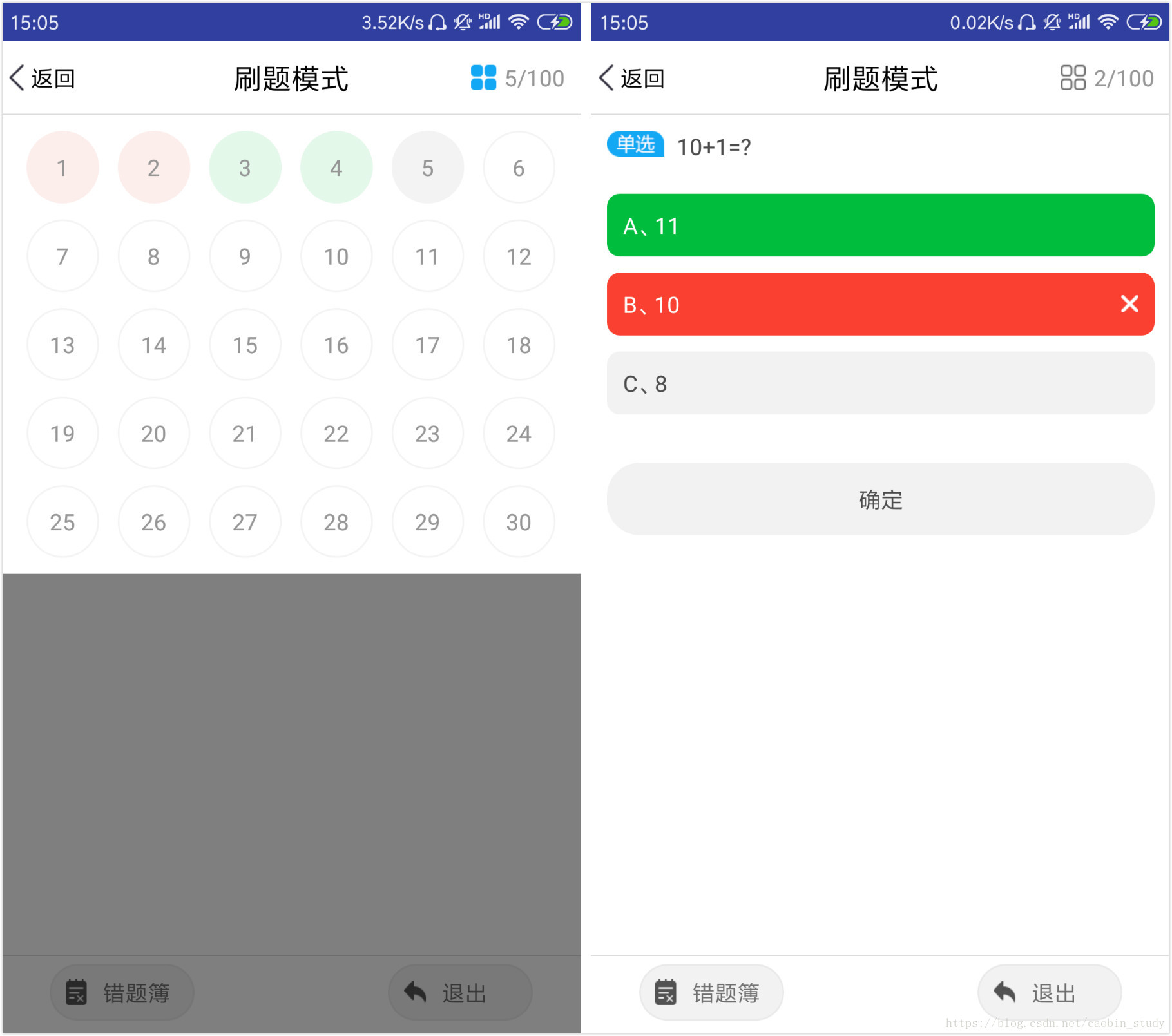
Task: Jump to question 22 in the grid
Action: click(x=336, y=433)
